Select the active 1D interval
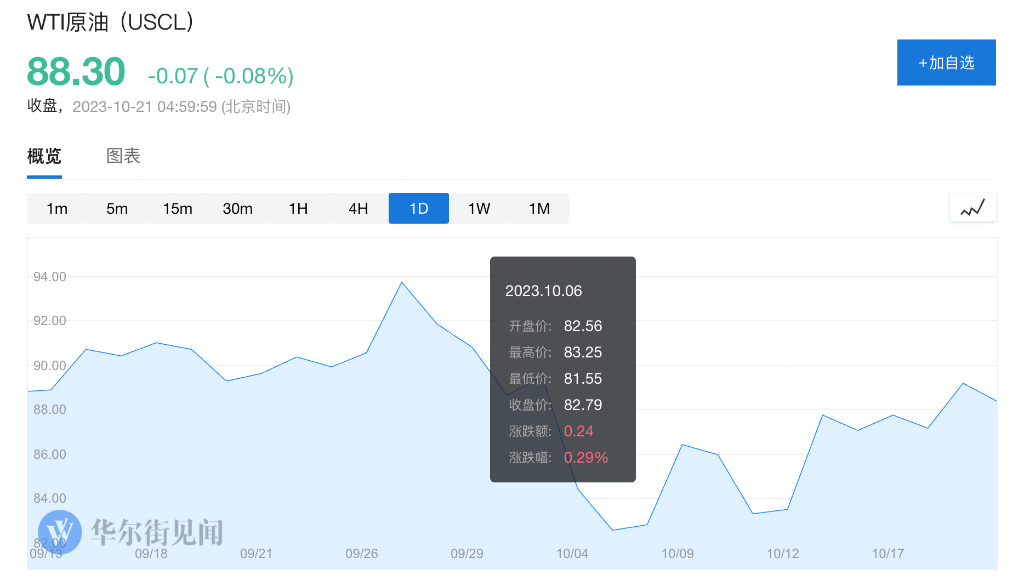The image size is (1024, 585). (418, 209)
